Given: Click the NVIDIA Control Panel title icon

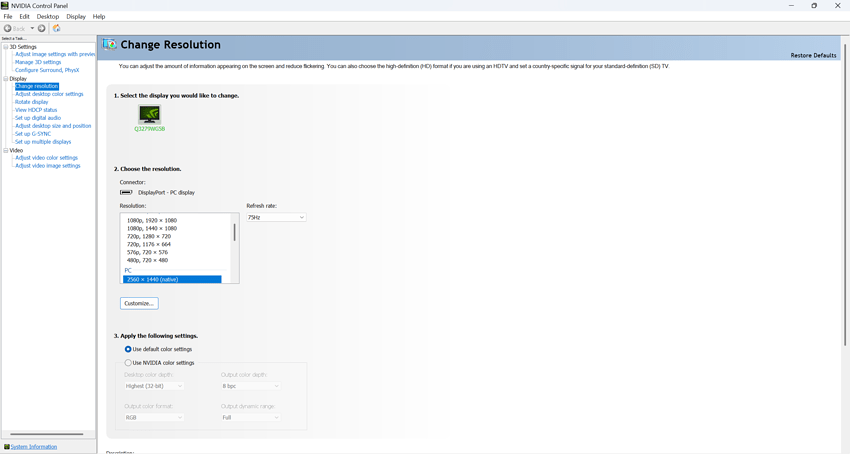Looking at the screenshot, I should tap(5, 5).
